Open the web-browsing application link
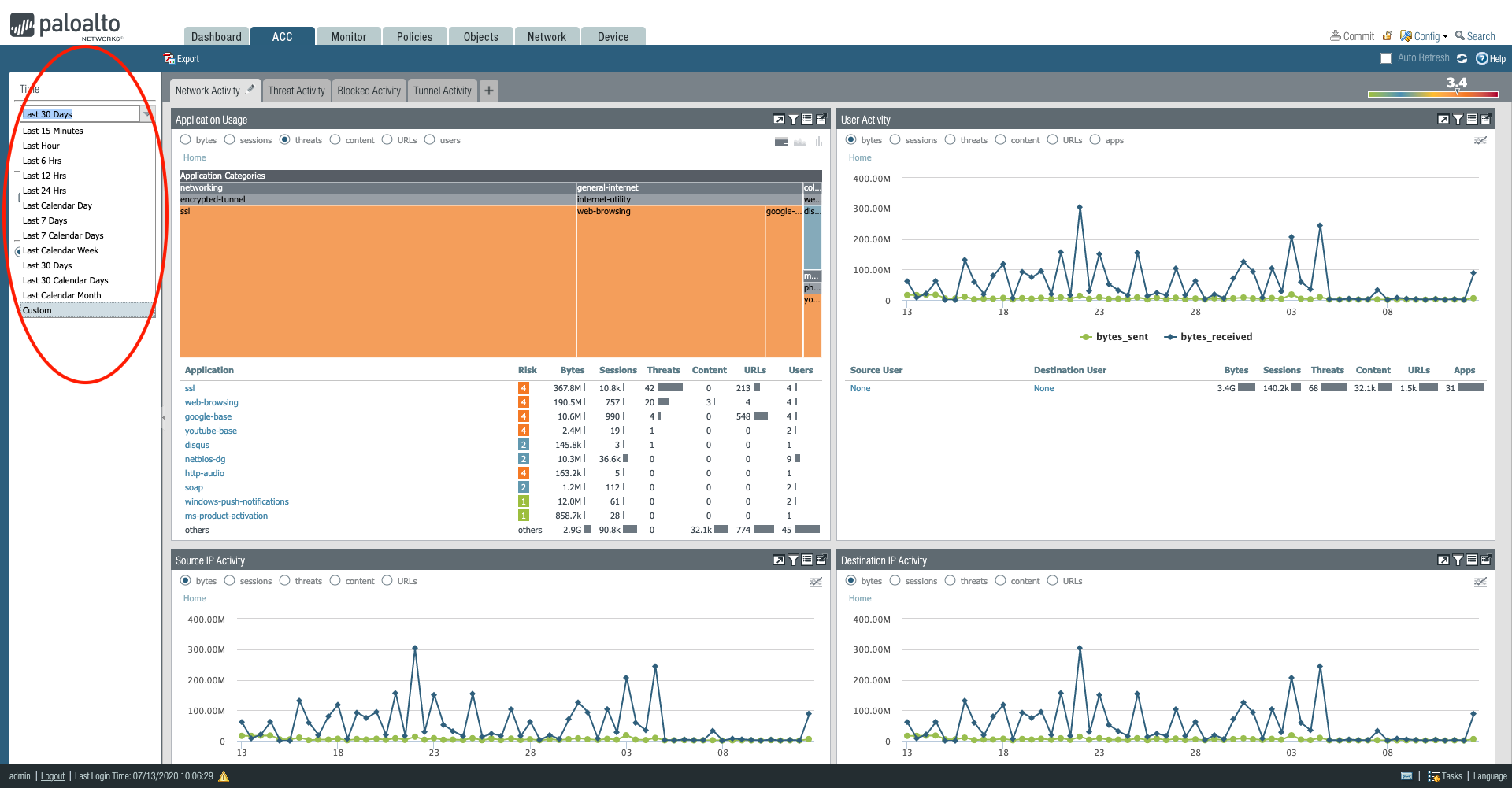Screen dimensions: 1512x788 pos(211,402)
